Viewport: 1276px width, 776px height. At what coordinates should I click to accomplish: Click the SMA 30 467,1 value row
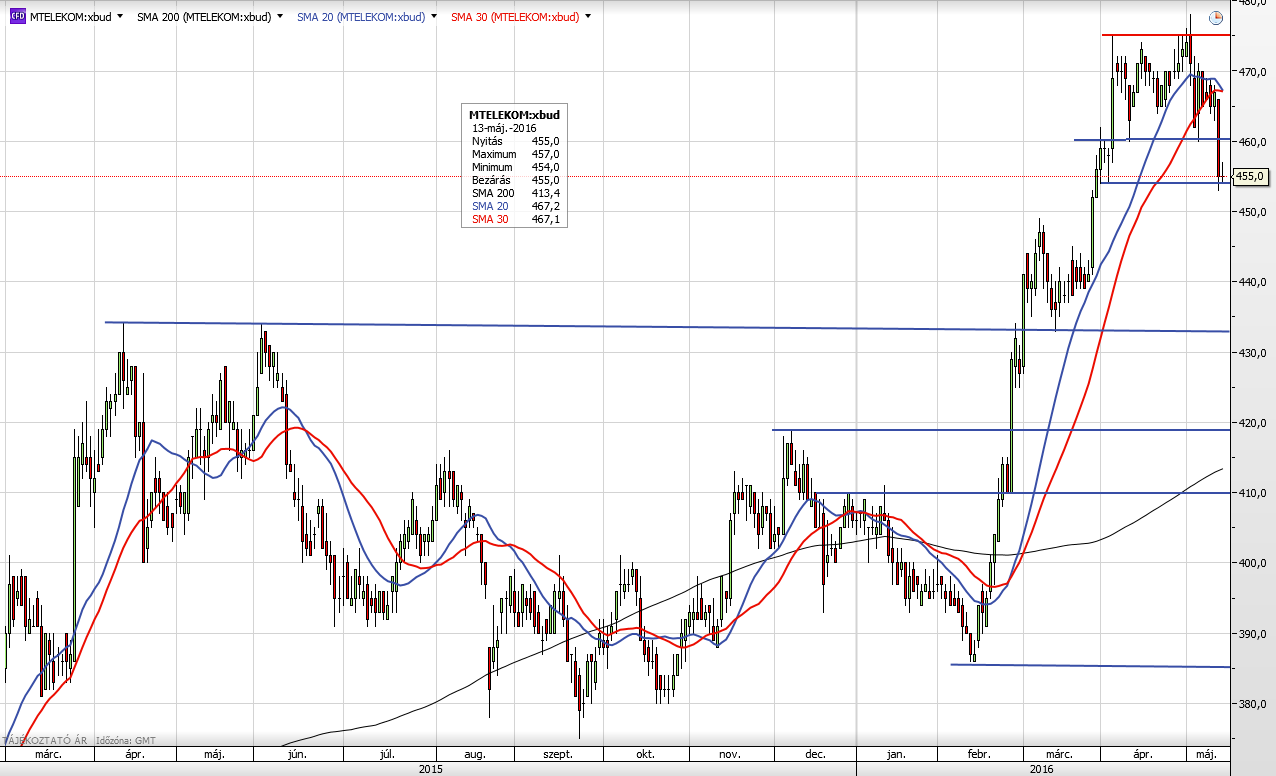(515, 219)
